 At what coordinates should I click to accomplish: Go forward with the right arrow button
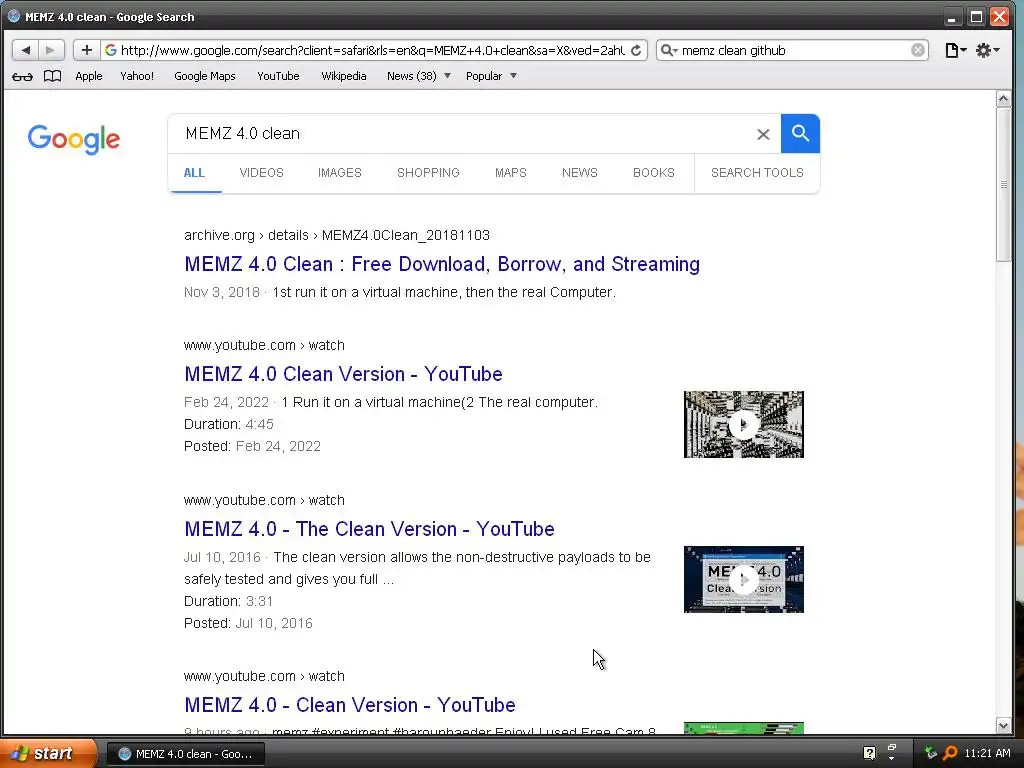pyautogui.click(x=51, y=50)
